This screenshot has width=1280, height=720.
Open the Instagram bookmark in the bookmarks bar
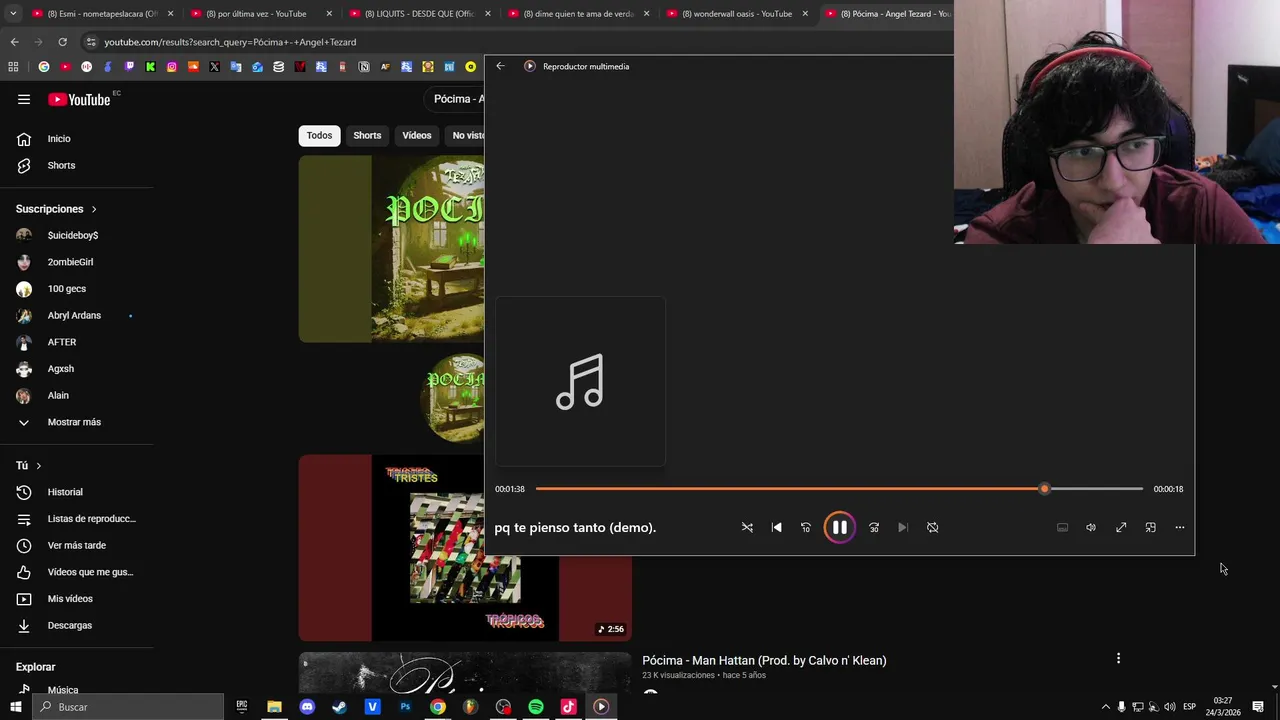tap(172, 67)
